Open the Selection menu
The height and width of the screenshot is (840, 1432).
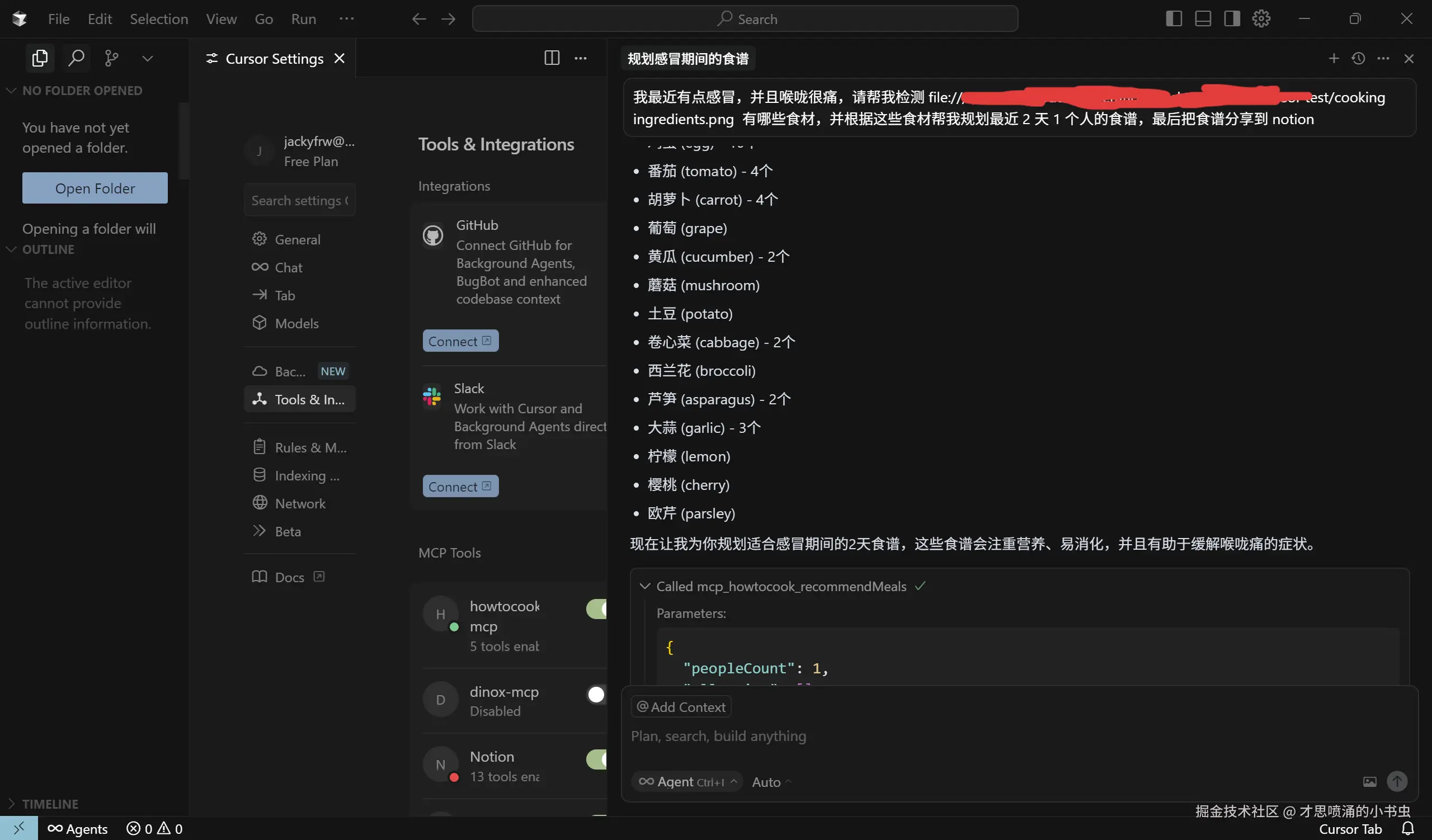[x=158, y=19]
